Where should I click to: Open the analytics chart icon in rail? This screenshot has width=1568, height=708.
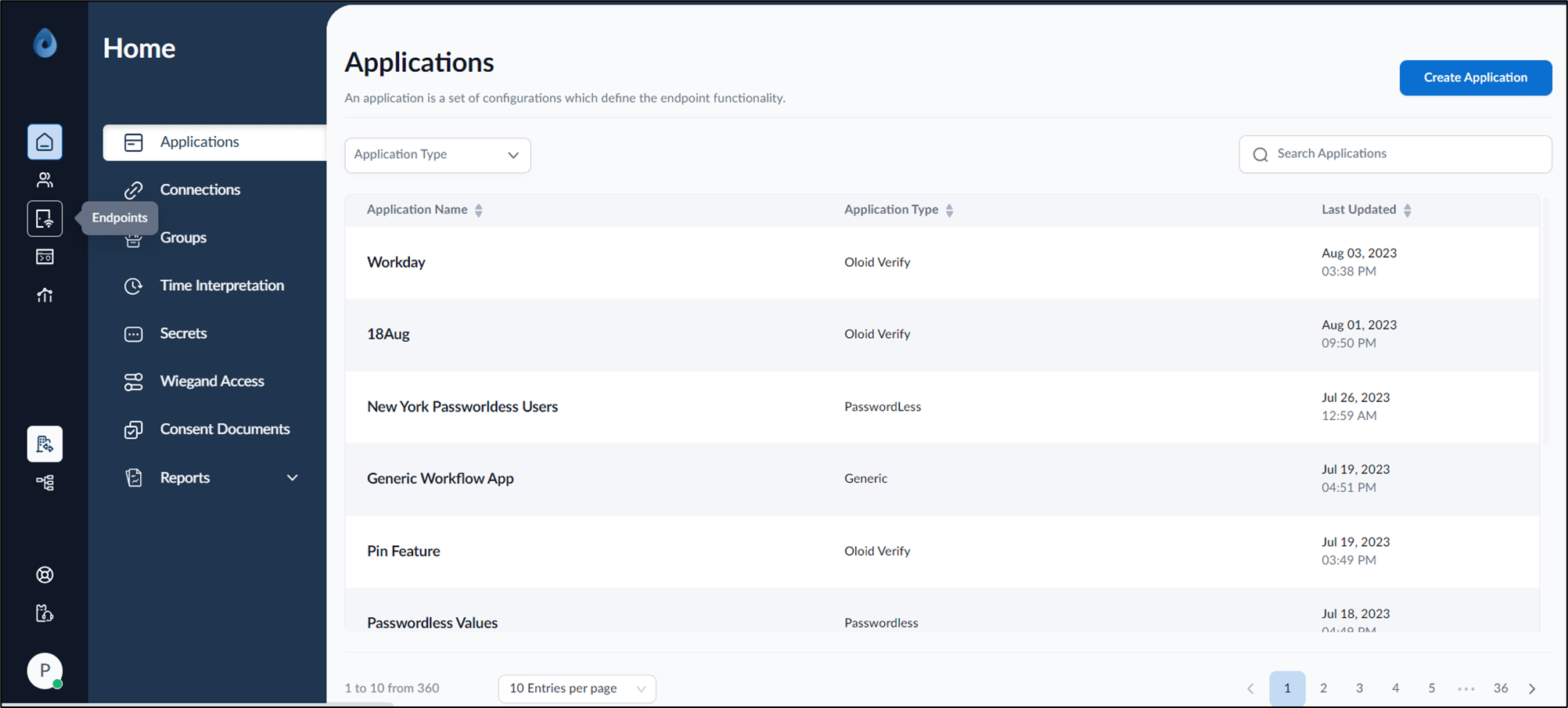pos(45,295)
